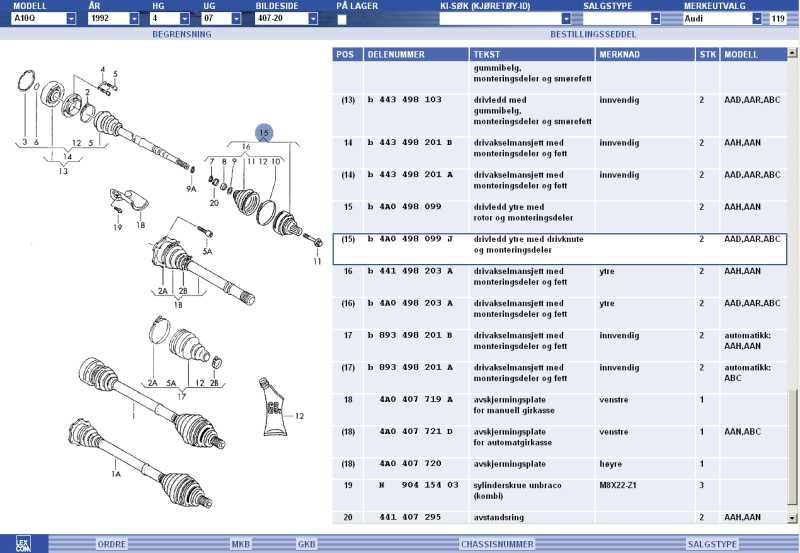
Task: Expand the HG dropdown showing 4
Action: coord(185,19)
